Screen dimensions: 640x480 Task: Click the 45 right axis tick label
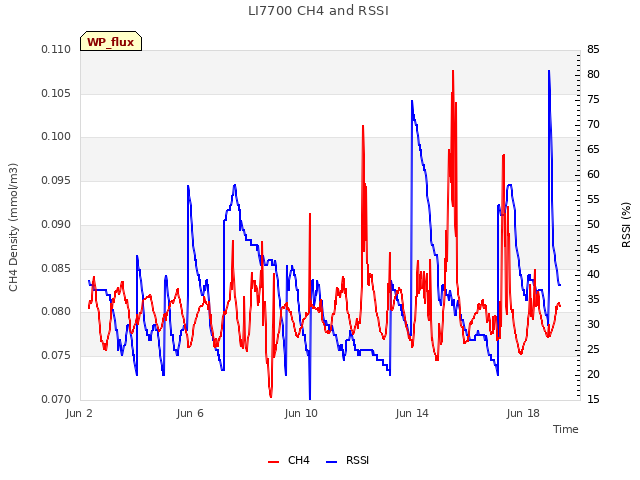tap(593, 249)
